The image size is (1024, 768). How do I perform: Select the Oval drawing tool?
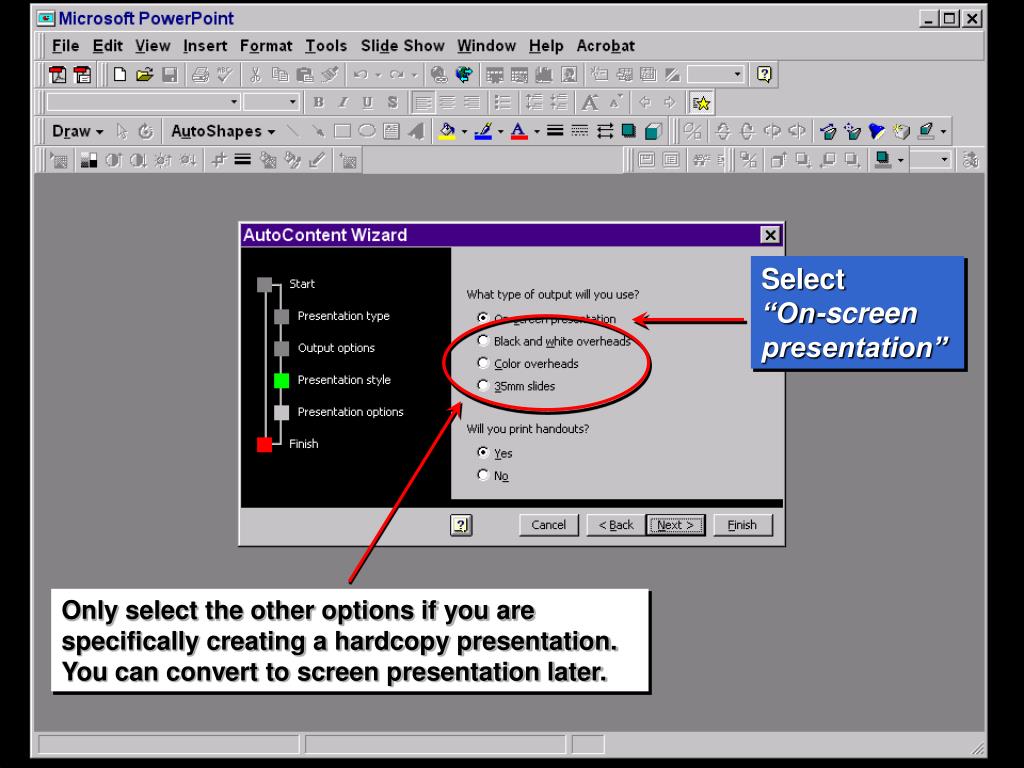[367, 131]
